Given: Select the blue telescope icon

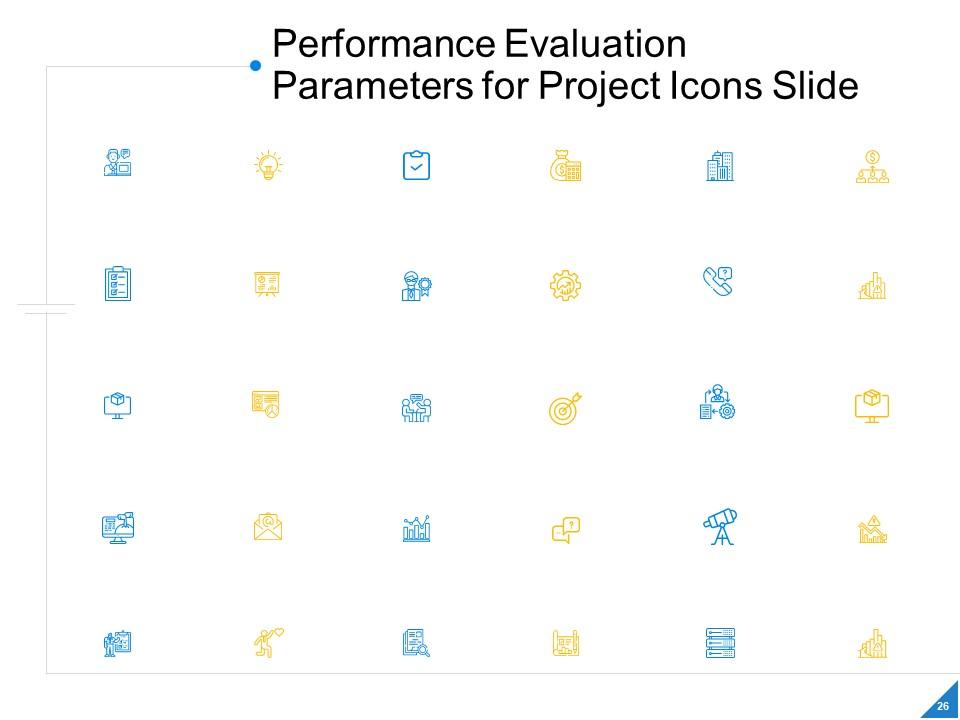Looking at the screenshot, I should click(720, 527).
